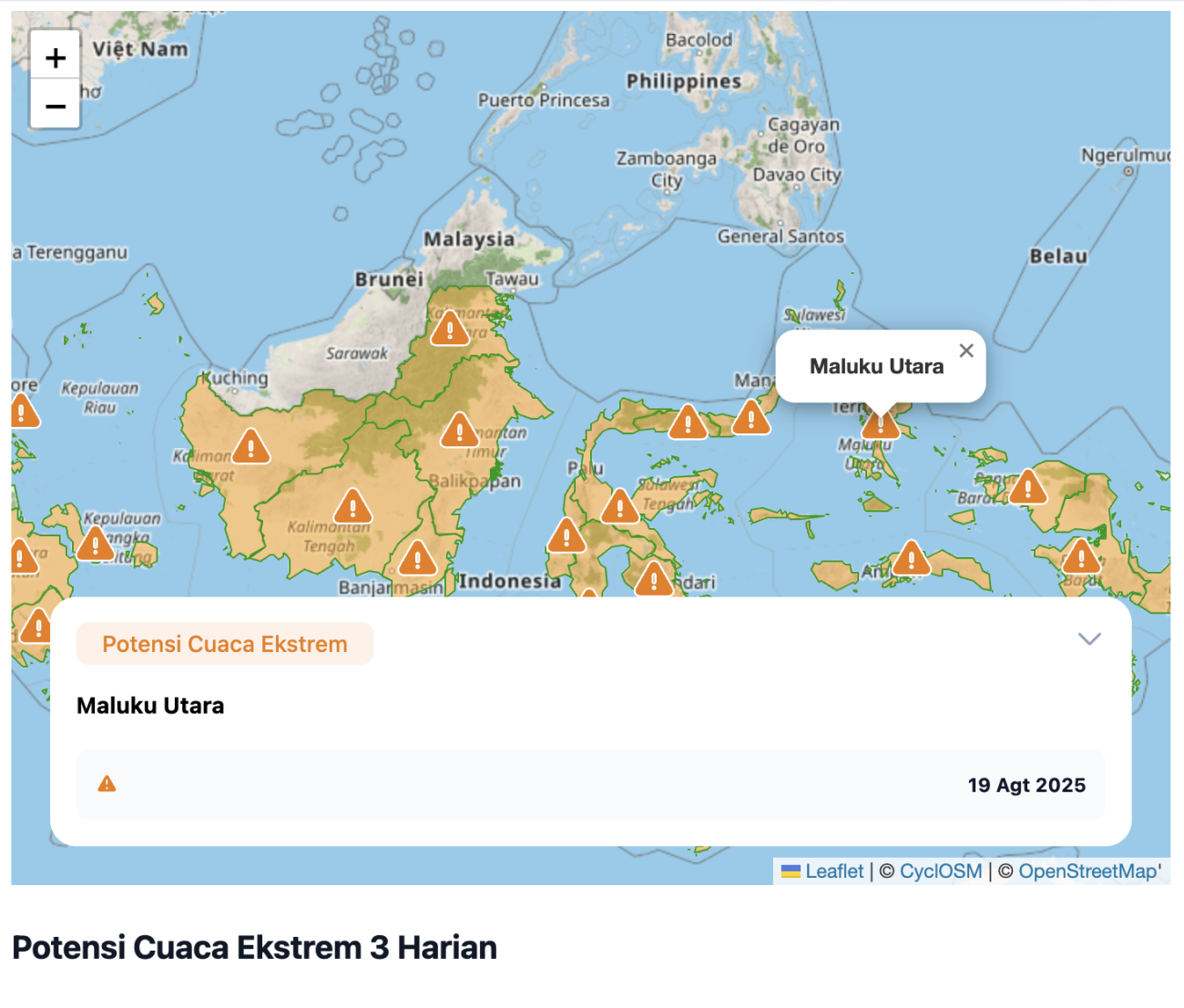Open the Papua Barat warning marker
Viewport: 1184px width, 1008px height.
(x=1027, y=487)
